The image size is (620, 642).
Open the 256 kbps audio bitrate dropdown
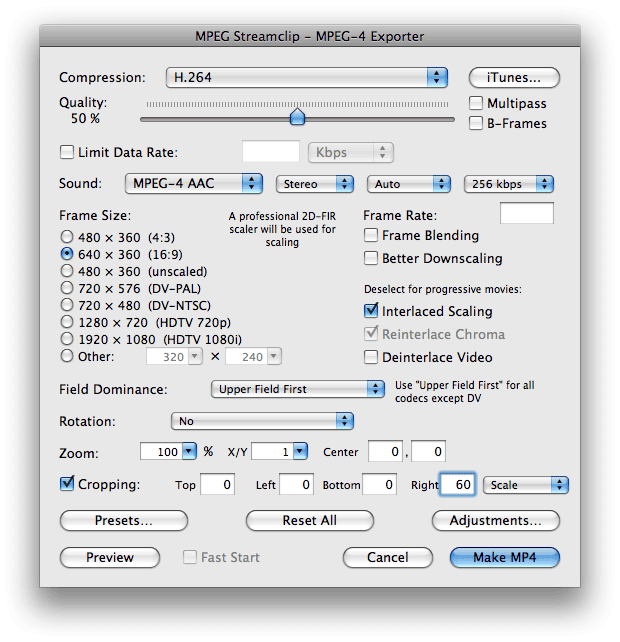pos(509,184)
